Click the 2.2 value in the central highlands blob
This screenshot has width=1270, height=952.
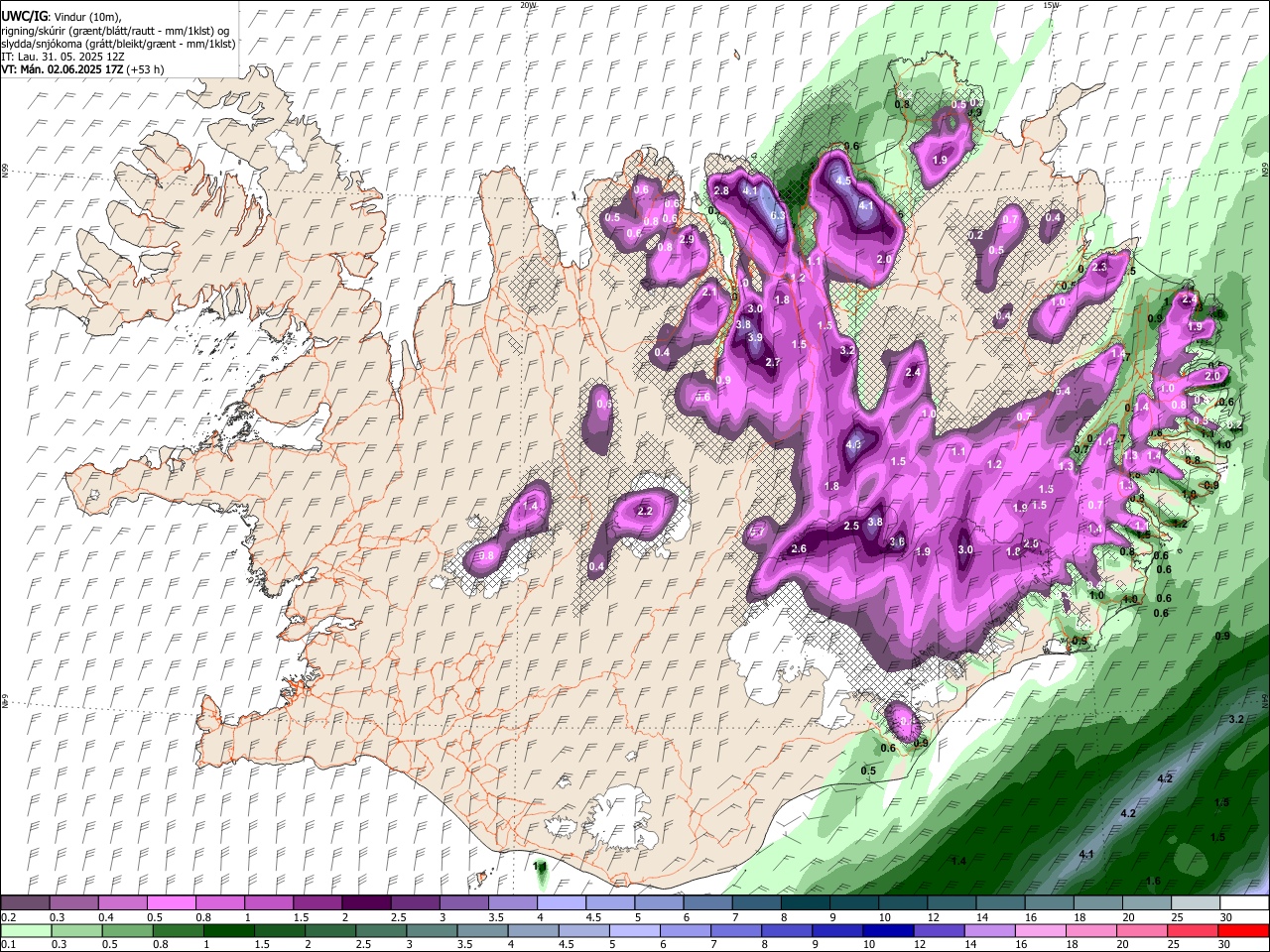tap(645, 511)
